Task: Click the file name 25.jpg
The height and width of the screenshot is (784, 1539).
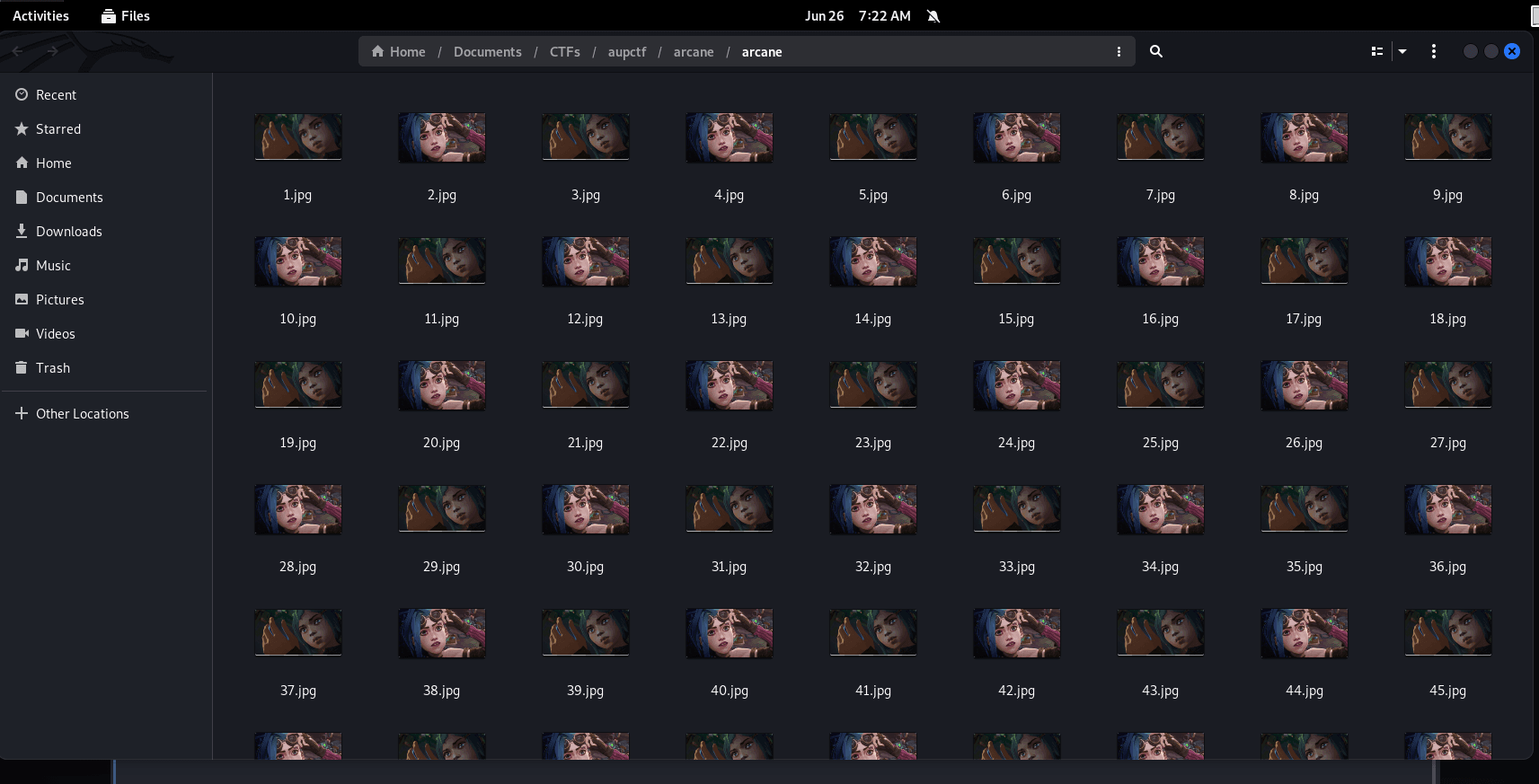Action: tap(1161, 443)
